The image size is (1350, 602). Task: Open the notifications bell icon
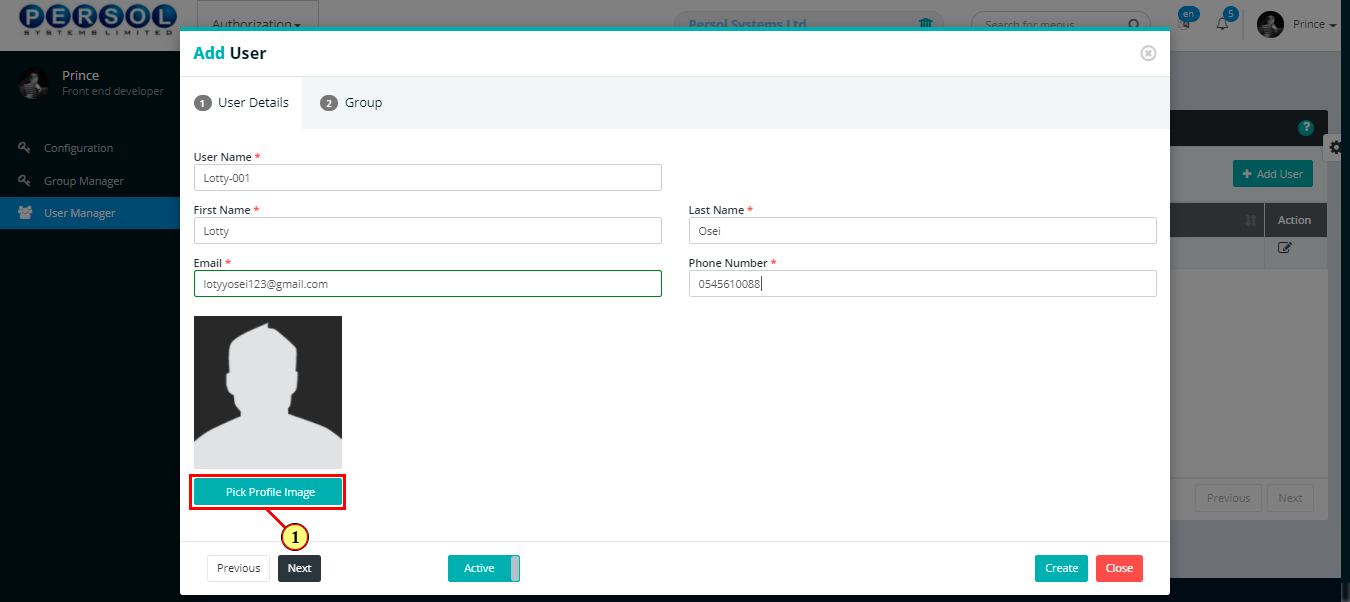[x=1222, y=24]
